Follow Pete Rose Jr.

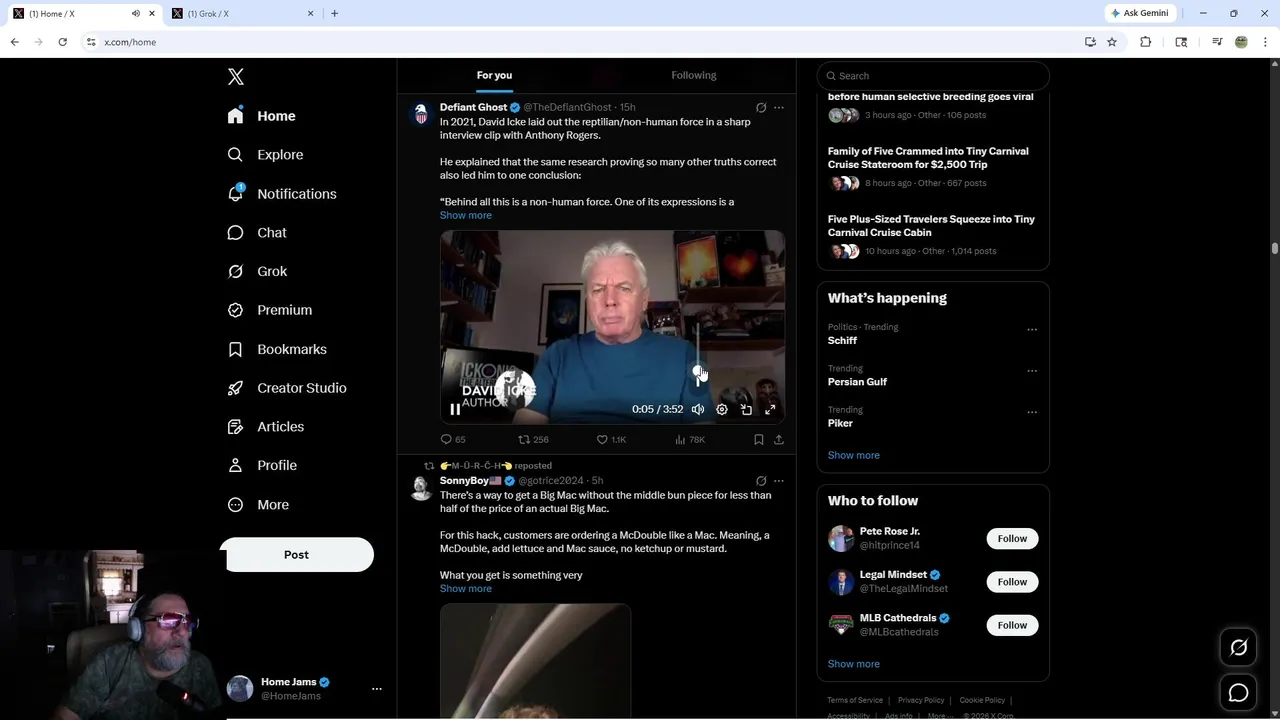[x=1012, y=538]
